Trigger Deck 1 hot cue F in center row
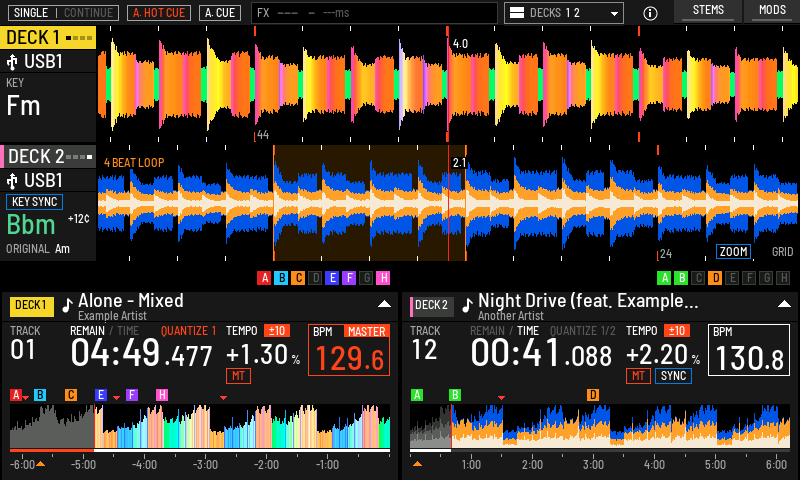 tap(349, 278)
